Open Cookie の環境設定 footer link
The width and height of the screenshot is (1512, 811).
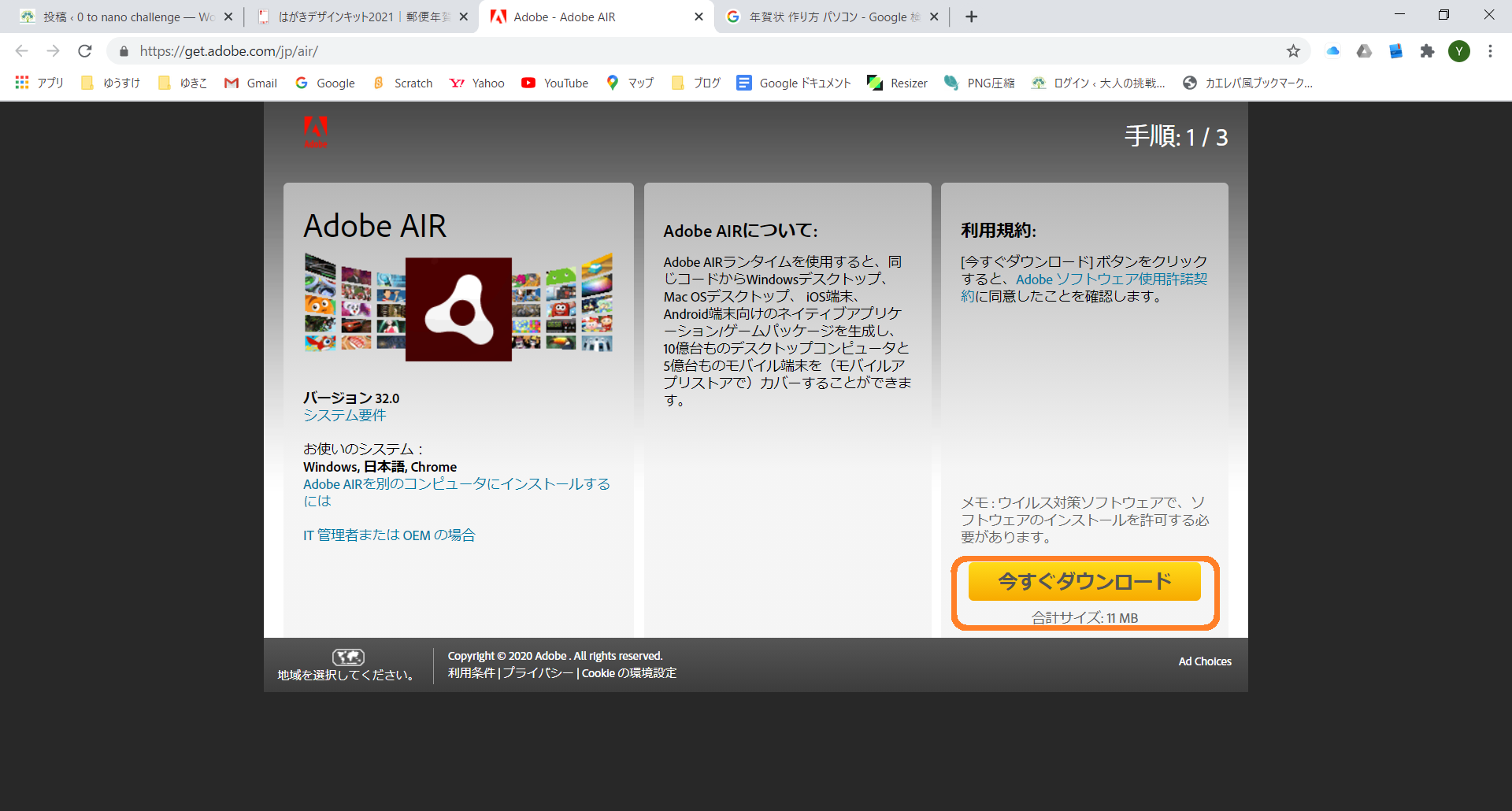tap(629, 673)
